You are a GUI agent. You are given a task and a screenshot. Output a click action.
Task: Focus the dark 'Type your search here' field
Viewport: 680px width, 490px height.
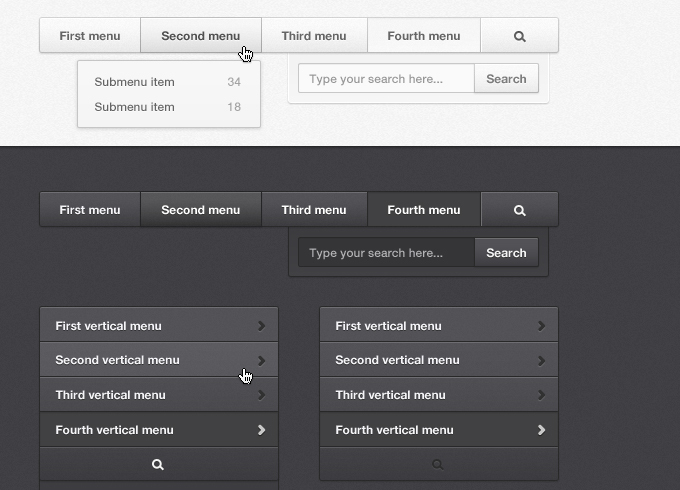(386, 253)
